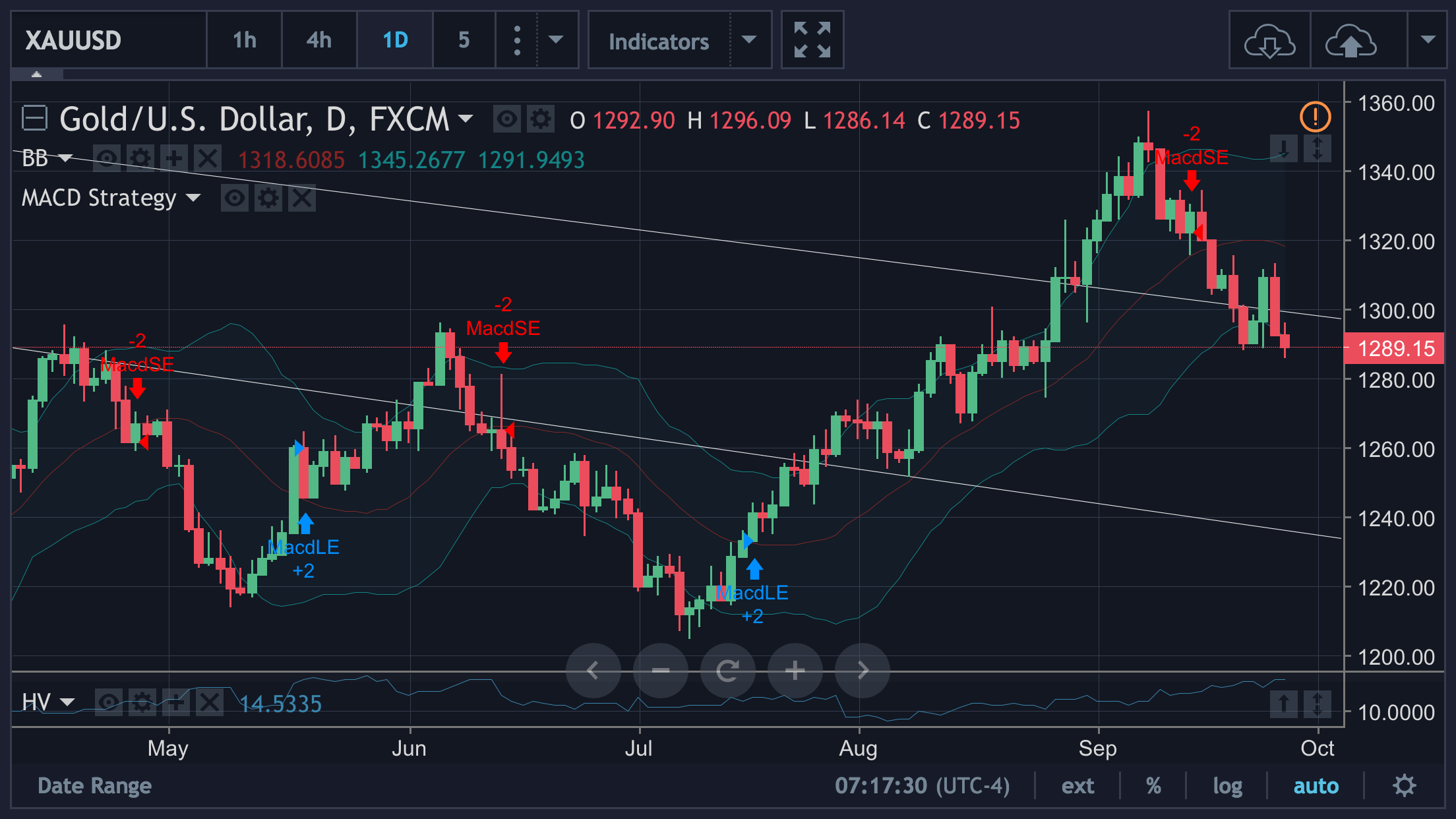The image size is (1456, 819).
Task: Click the current price label 1289.15
Action: pos(1394,348)
